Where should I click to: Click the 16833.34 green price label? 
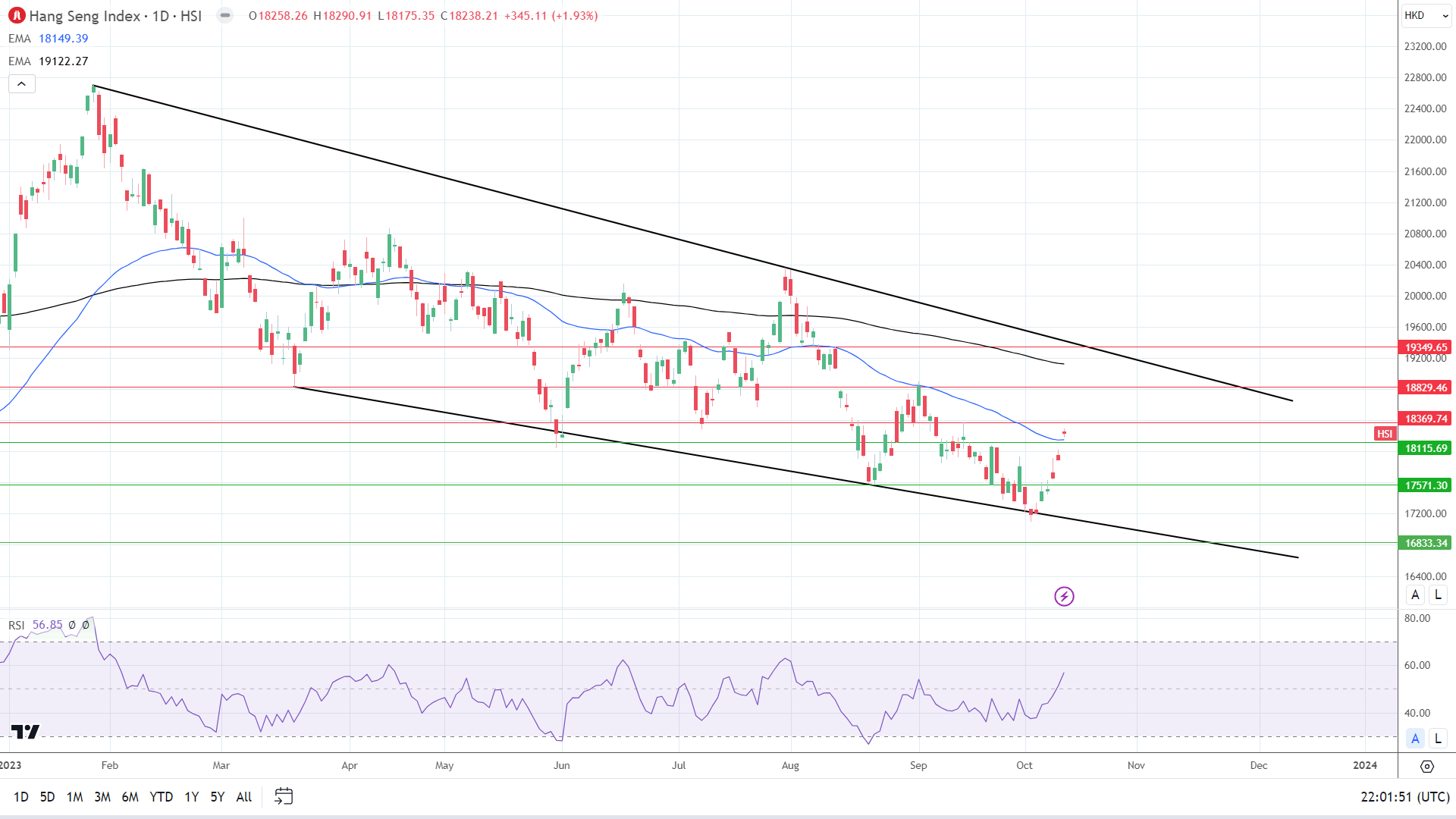click(1425, 543)
